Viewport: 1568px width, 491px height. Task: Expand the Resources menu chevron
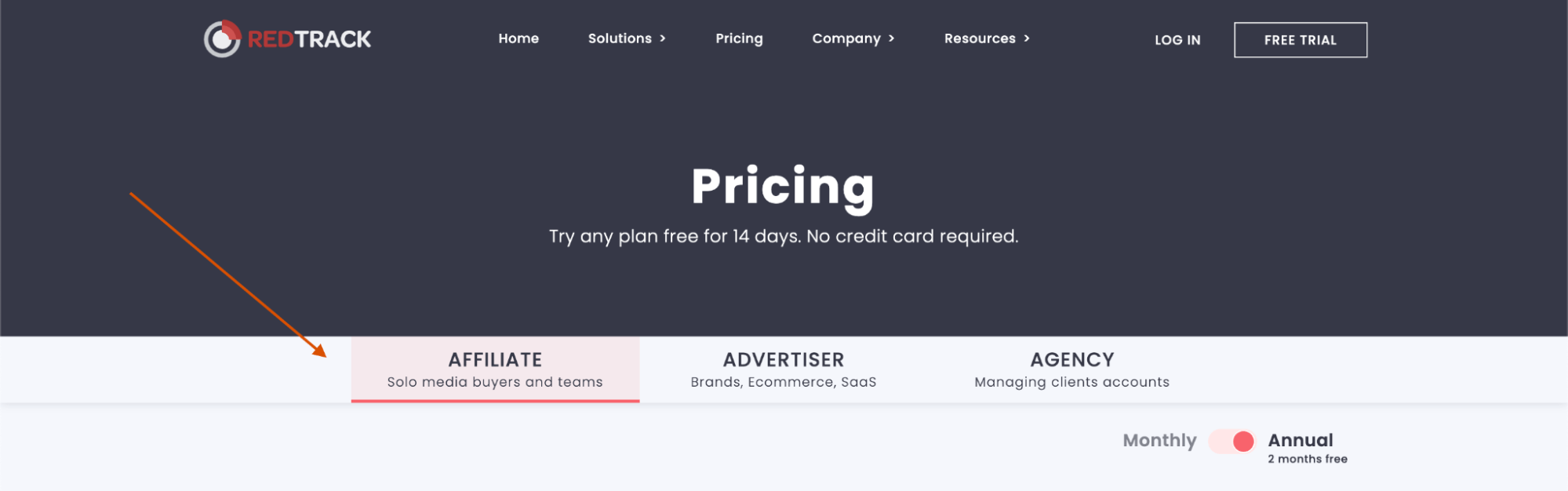tap(1027, 38)
